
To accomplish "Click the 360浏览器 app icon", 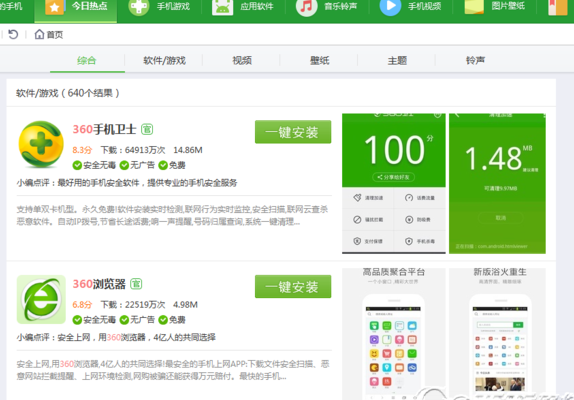I will pos(41,299).
